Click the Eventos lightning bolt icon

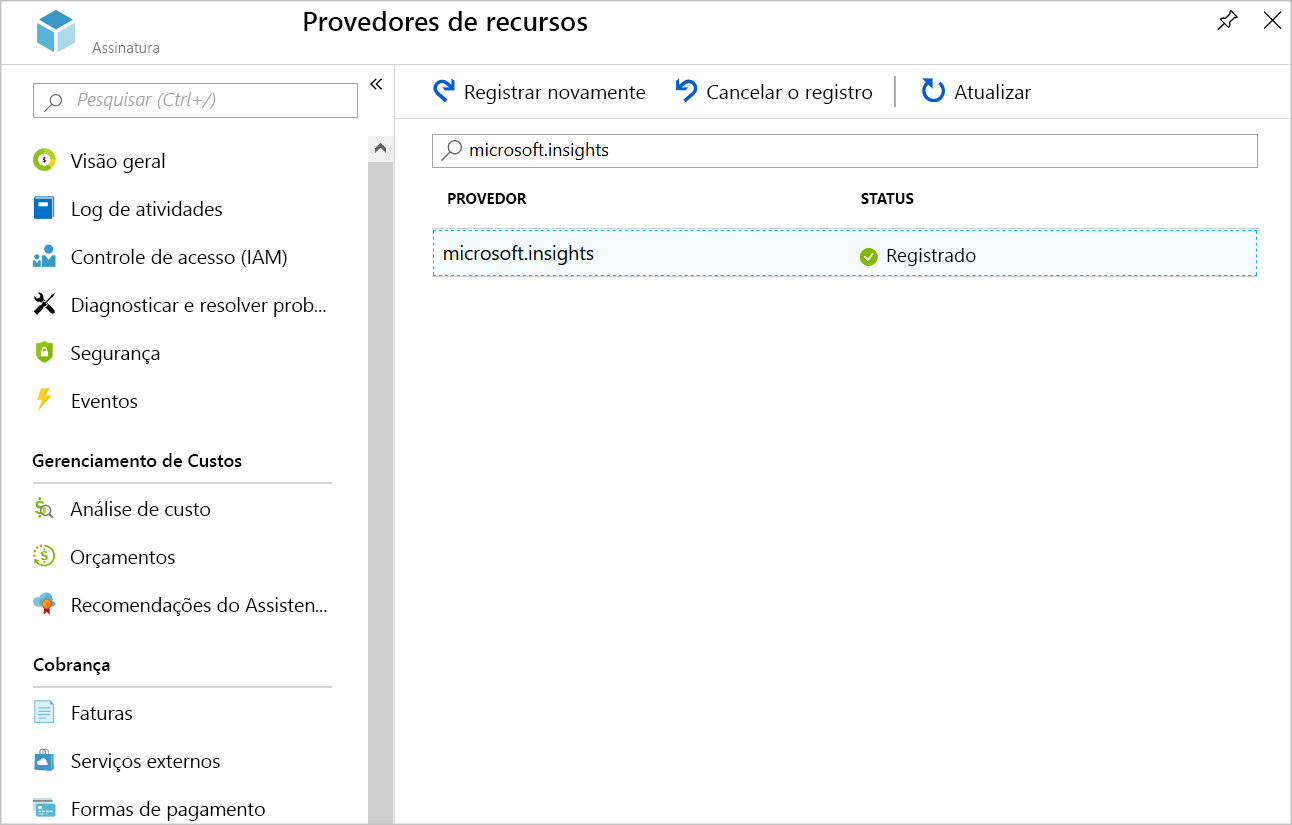(44, 400)
